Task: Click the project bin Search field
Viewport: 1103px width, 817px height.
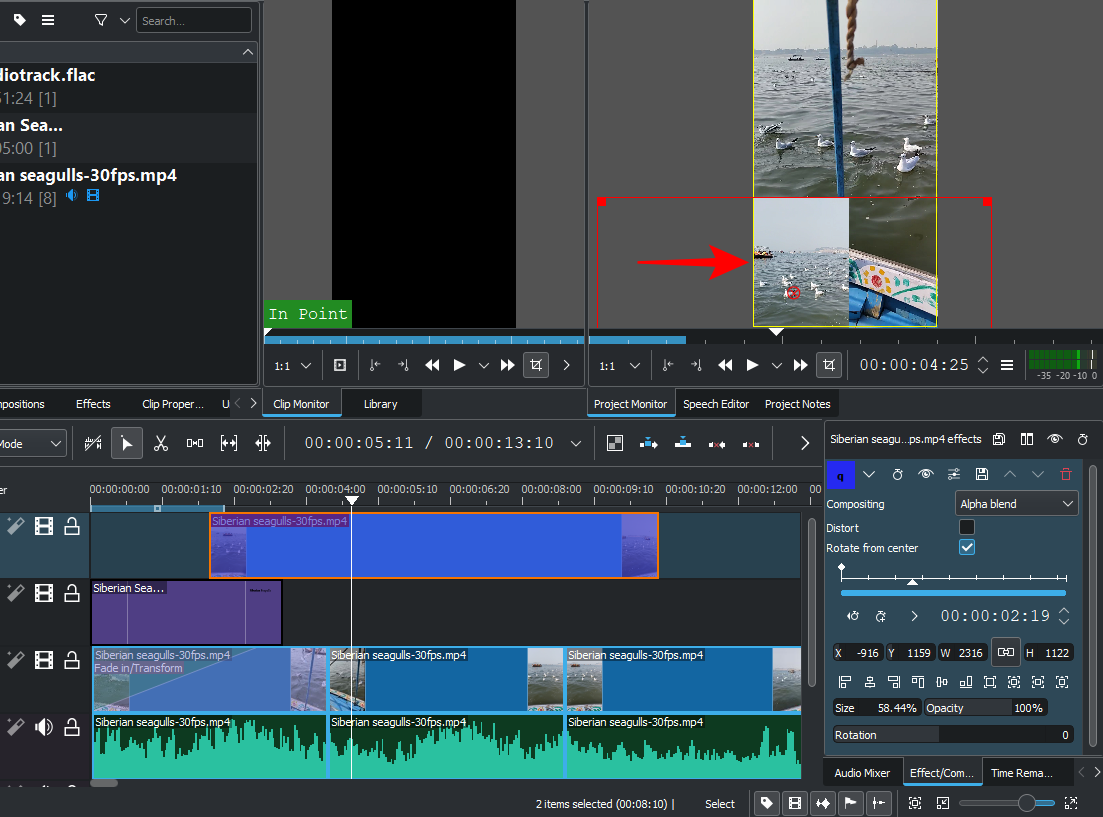Action: pyautogui.click(x=194, y=20)
